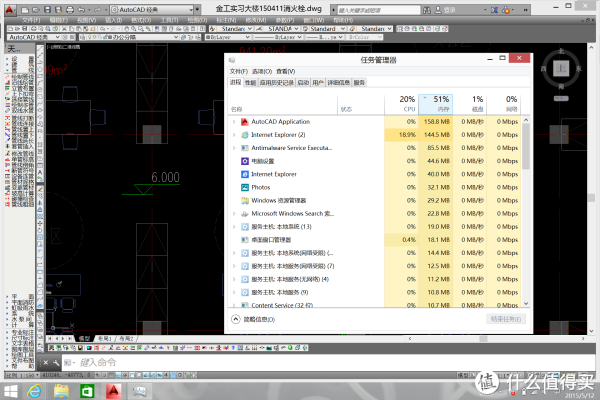Click the binoculars search icon in title bar
The width and height of the screenshot is (600, 400).
[x=427, y=10]
